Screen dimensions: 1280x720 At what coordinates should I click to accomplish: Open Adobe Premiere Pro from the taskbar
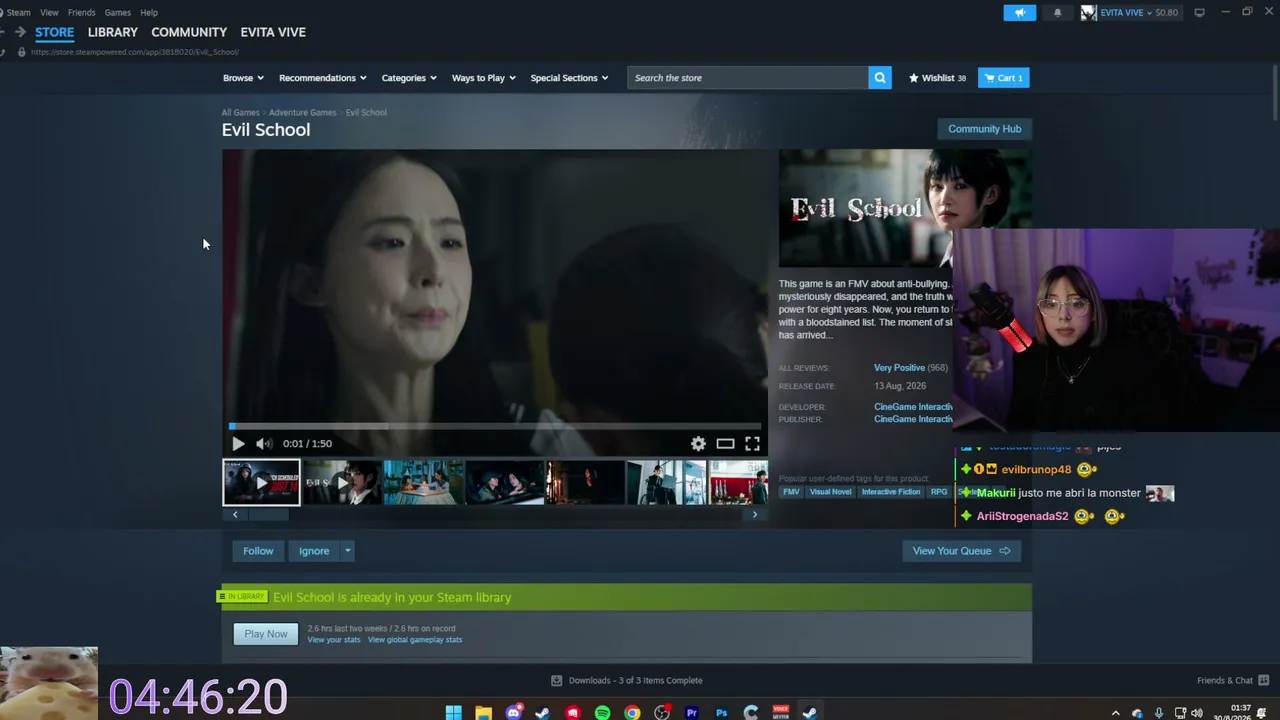coord(691,713)
